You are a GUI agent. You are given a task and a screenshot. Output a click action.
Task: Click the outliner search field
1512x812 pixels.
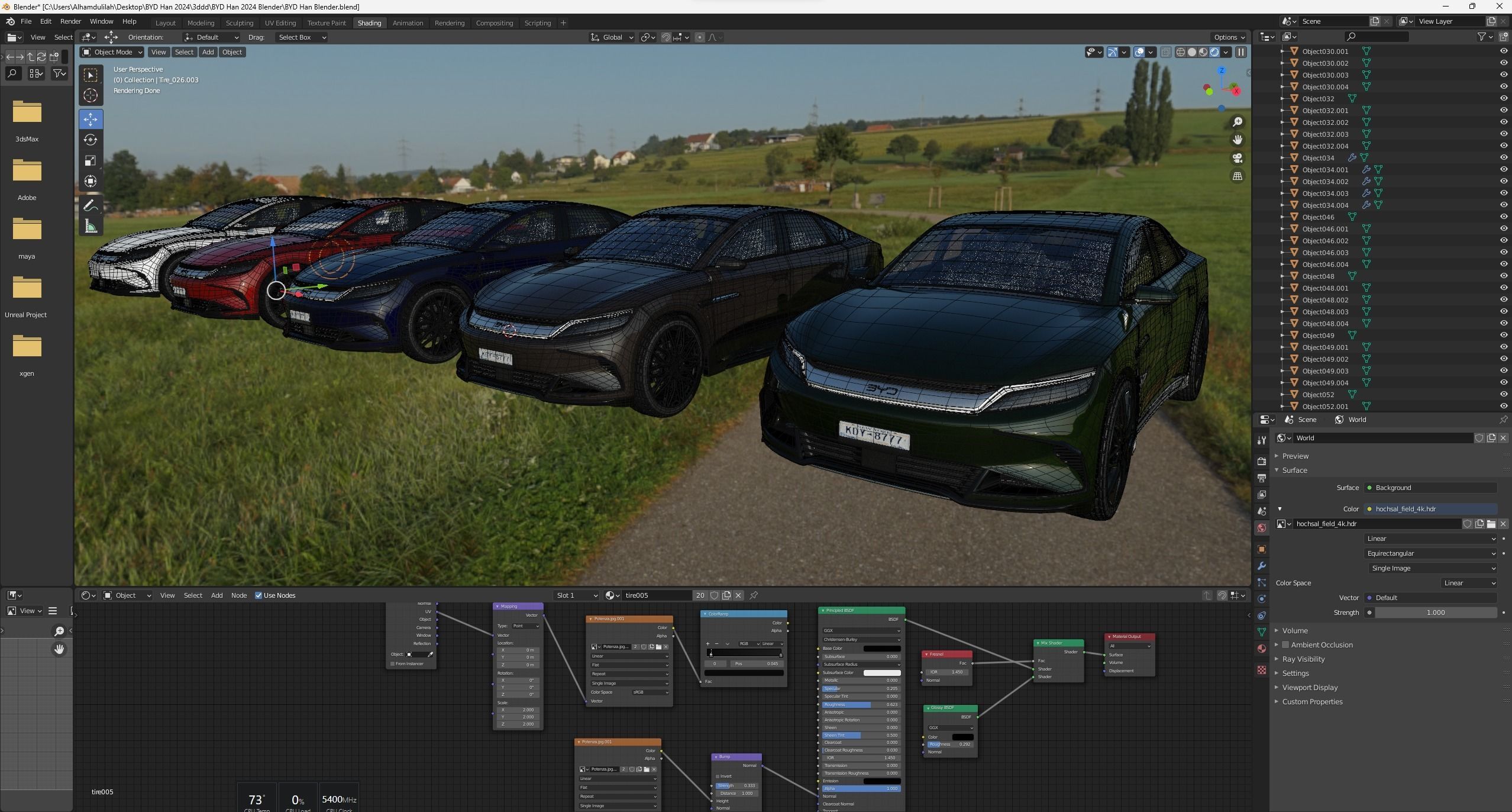[x=1377, y=37]
